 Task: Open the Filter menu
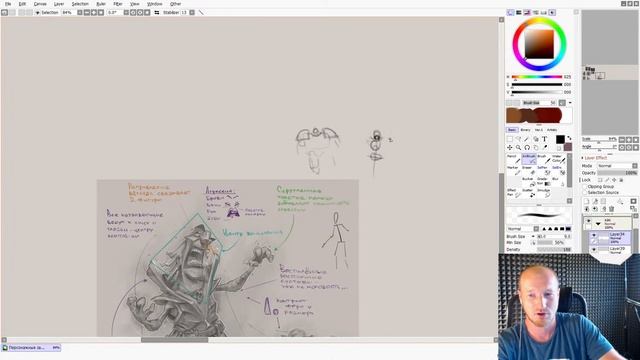(x=118, y=4)
